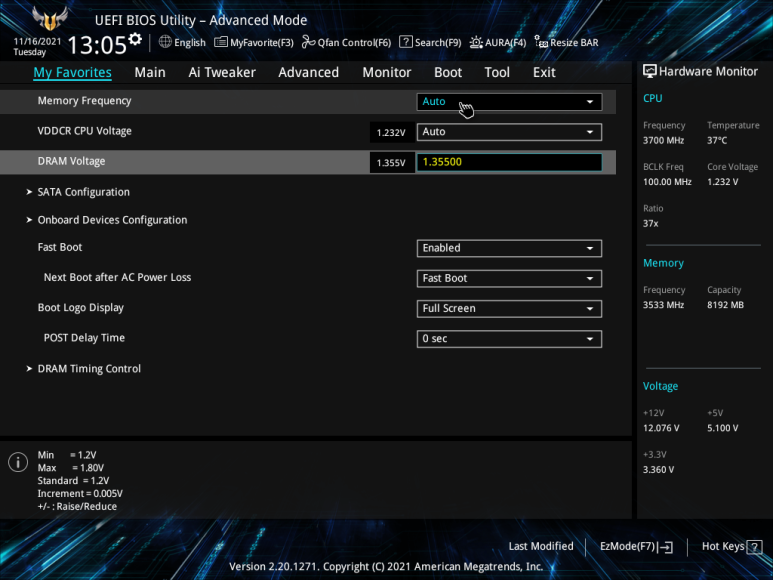Click the Resize BAR icon
The height and width of the screenshot is (580, 773).
(x=541, y=42)
